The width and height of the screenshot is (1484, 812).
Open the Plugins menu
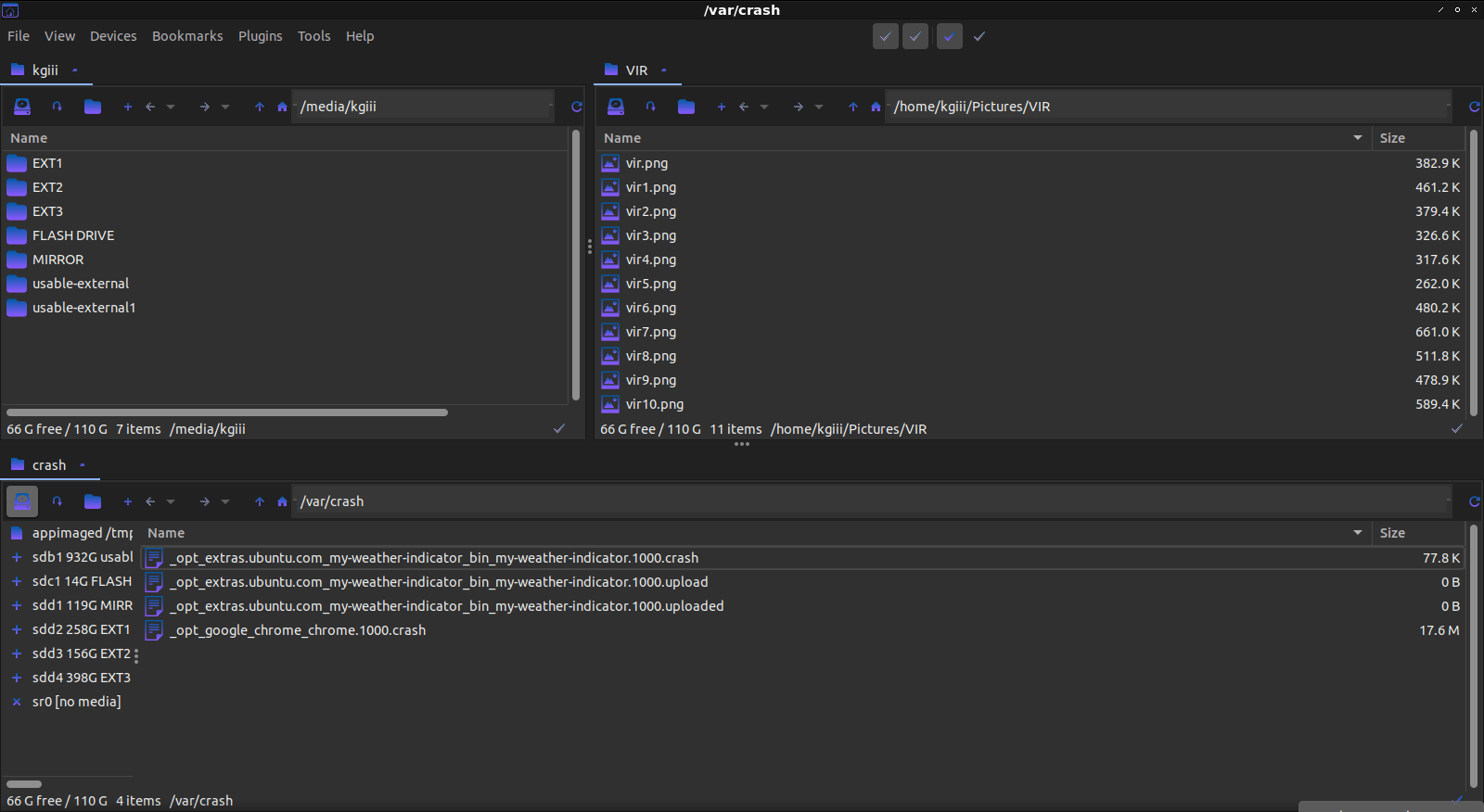(x=260, y=36)
